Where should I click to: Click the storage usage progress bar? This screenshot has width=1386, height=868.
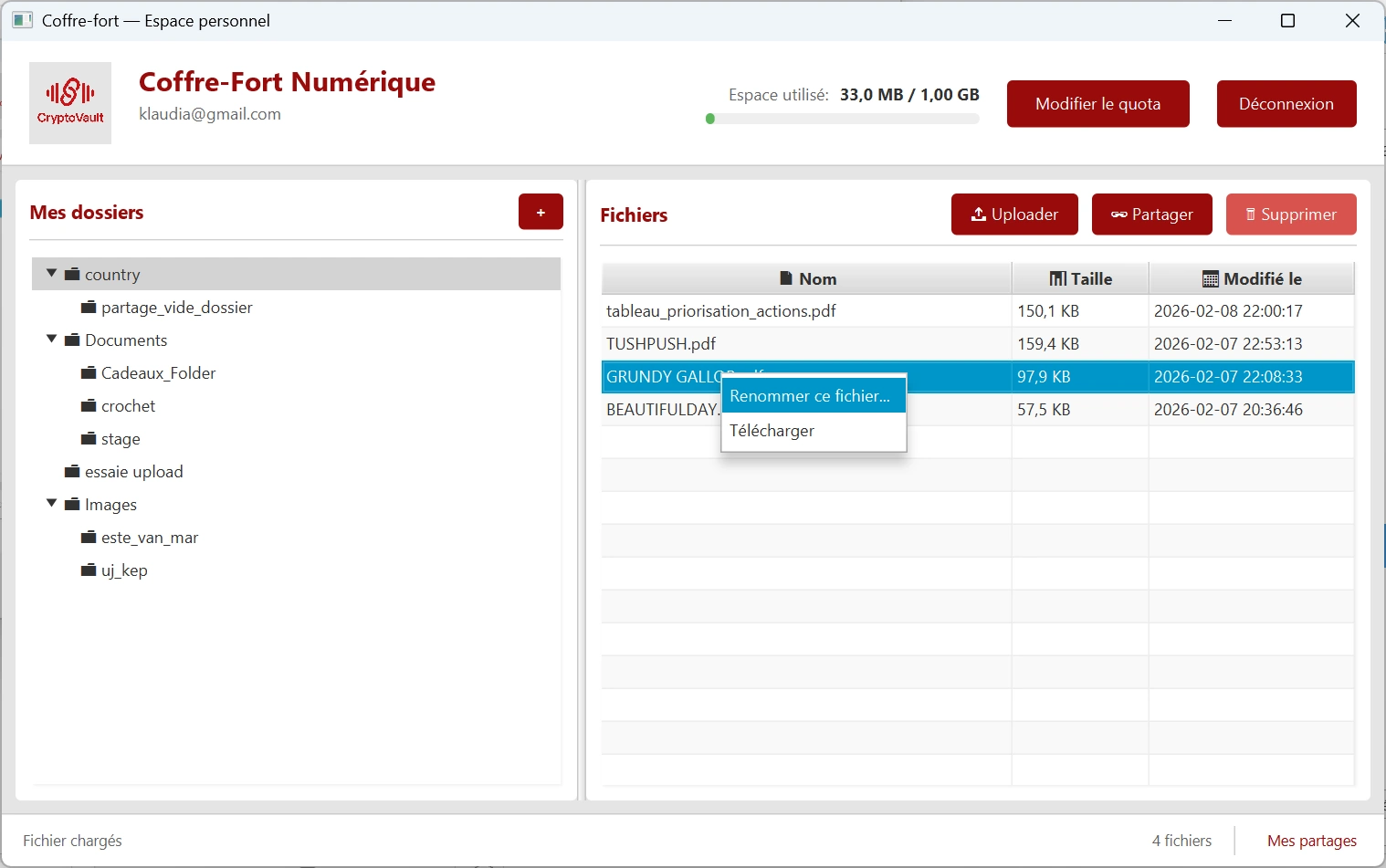click(x=842, y=119)
